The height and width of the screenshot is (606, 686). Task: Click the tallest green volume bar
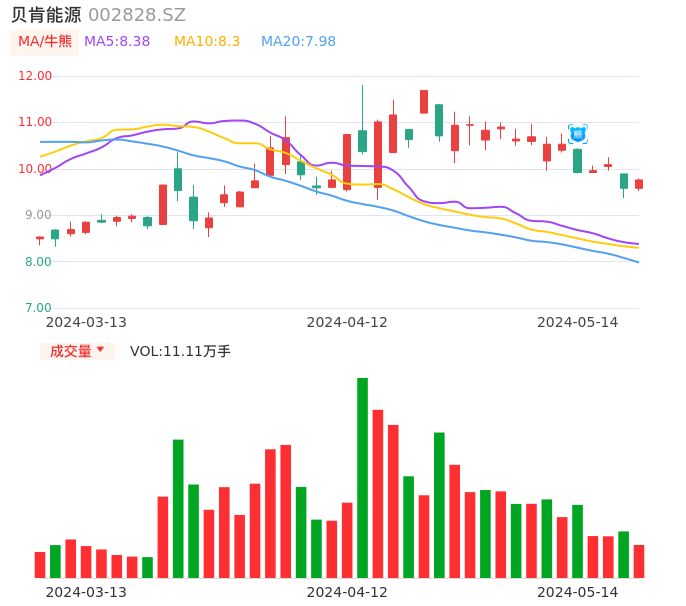(x=362, y=477)
